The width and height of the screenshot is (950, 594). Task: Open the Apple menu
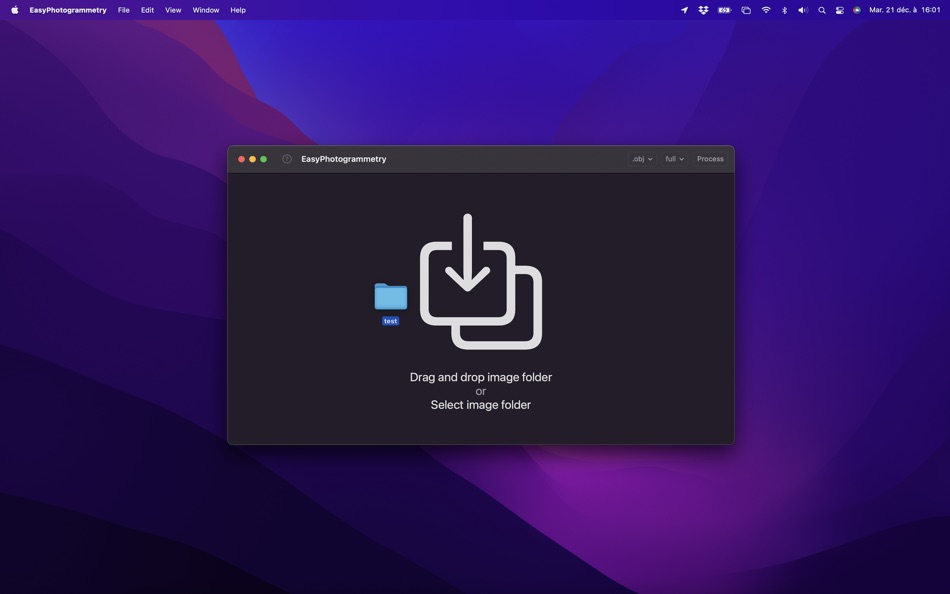click(x=15, y=10)
